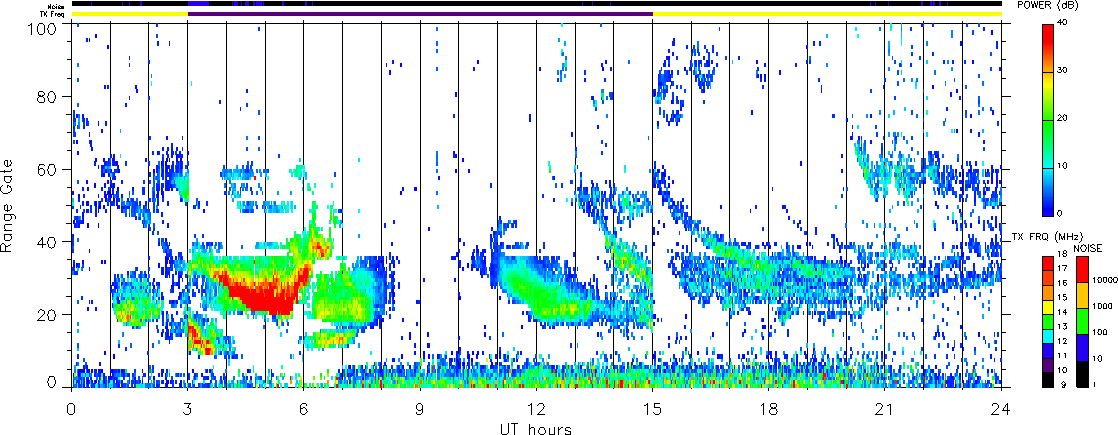Click the UT hours tick label "18"
Viewport: 1118px width, 435px height.
tap(769, 409)
